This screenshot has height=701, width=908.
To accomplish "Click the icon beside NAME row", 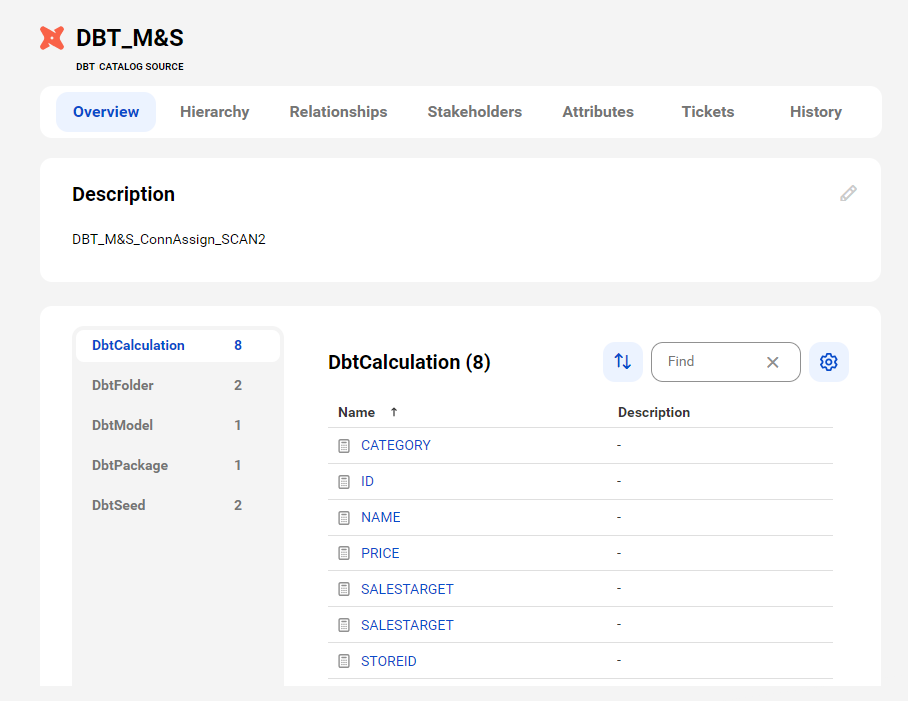I will [344, 518].
